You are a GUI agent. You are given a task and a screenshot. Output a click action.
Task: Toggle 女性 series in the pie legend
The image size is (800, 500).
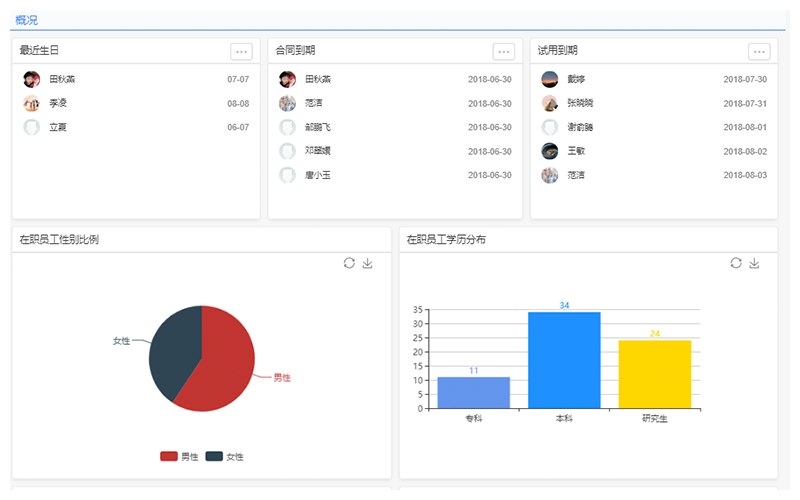tap(225, 456)
